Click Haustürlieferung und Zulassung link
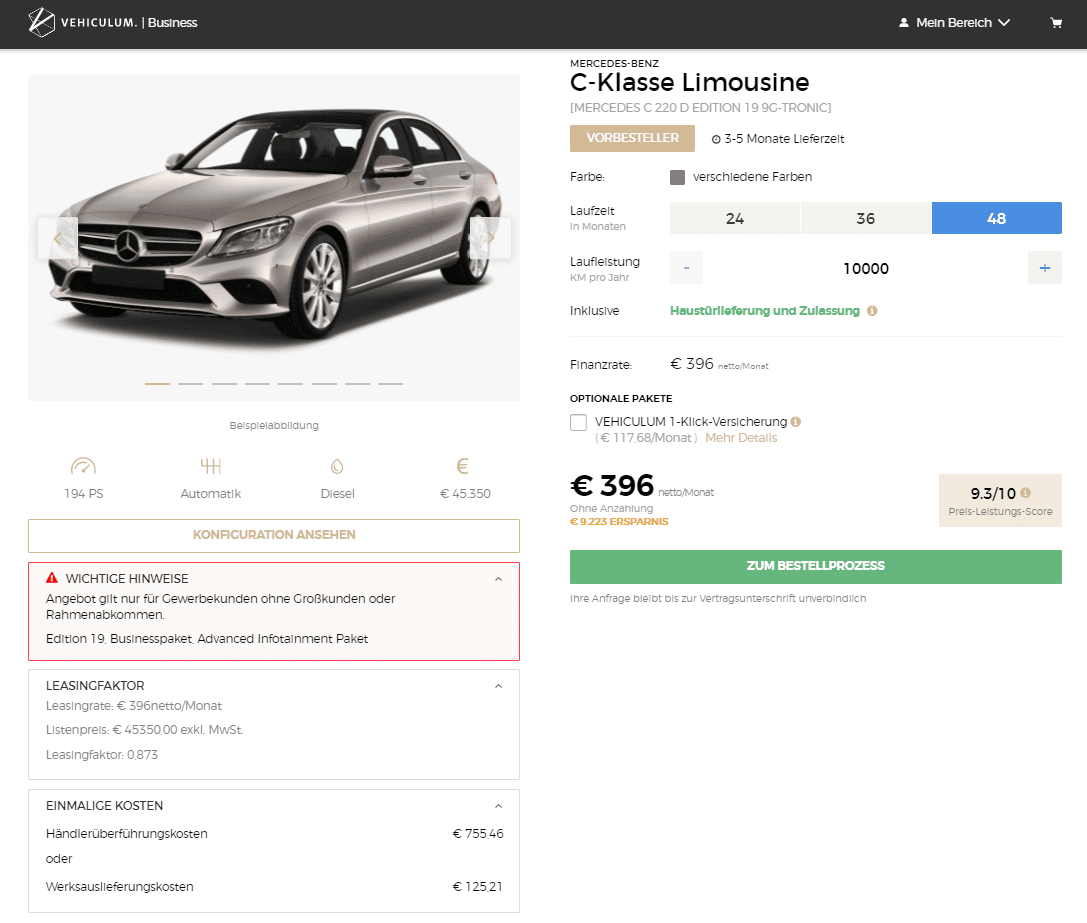 tap(765, 311)
